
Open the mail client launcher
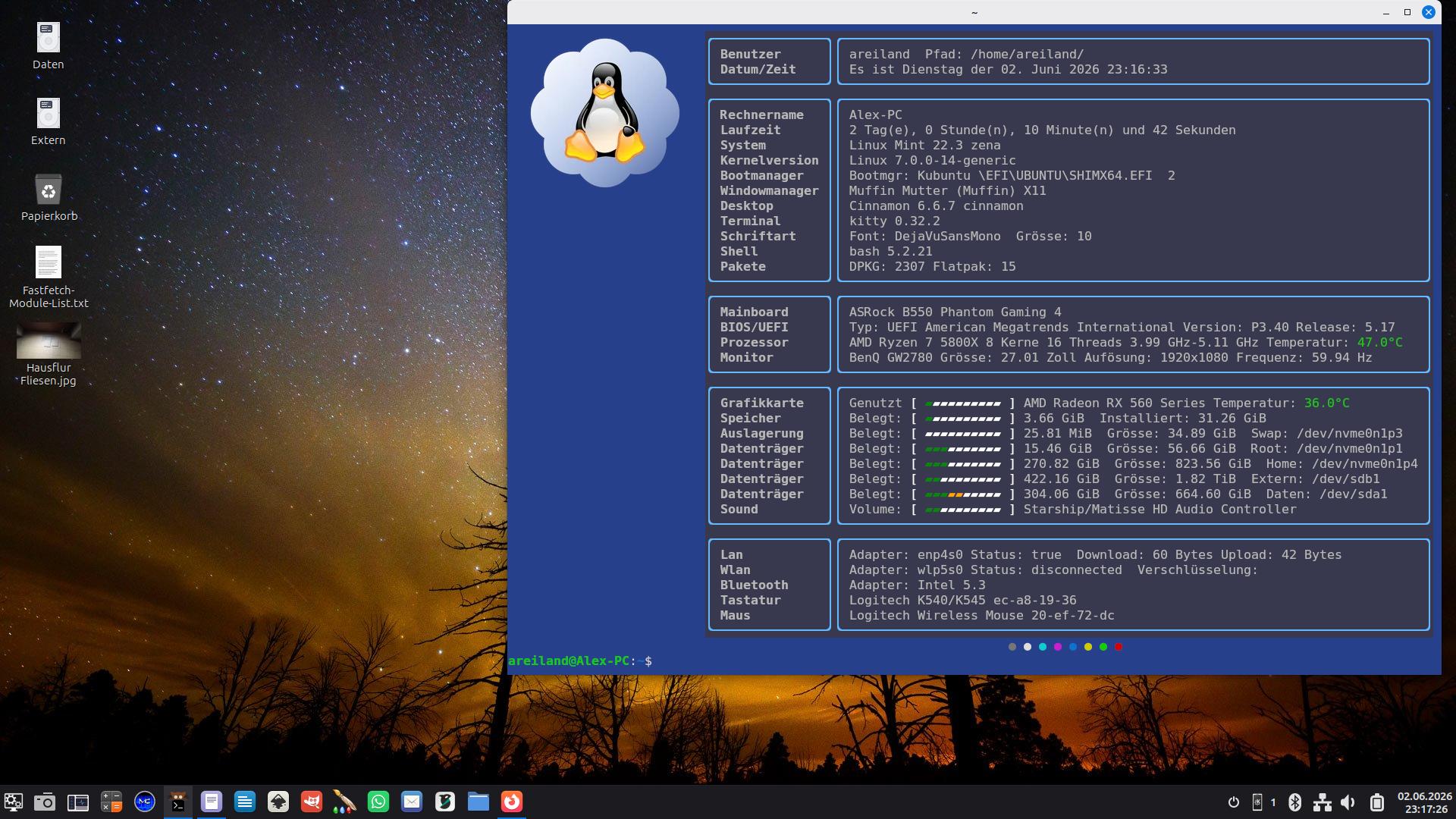point(412,802)
